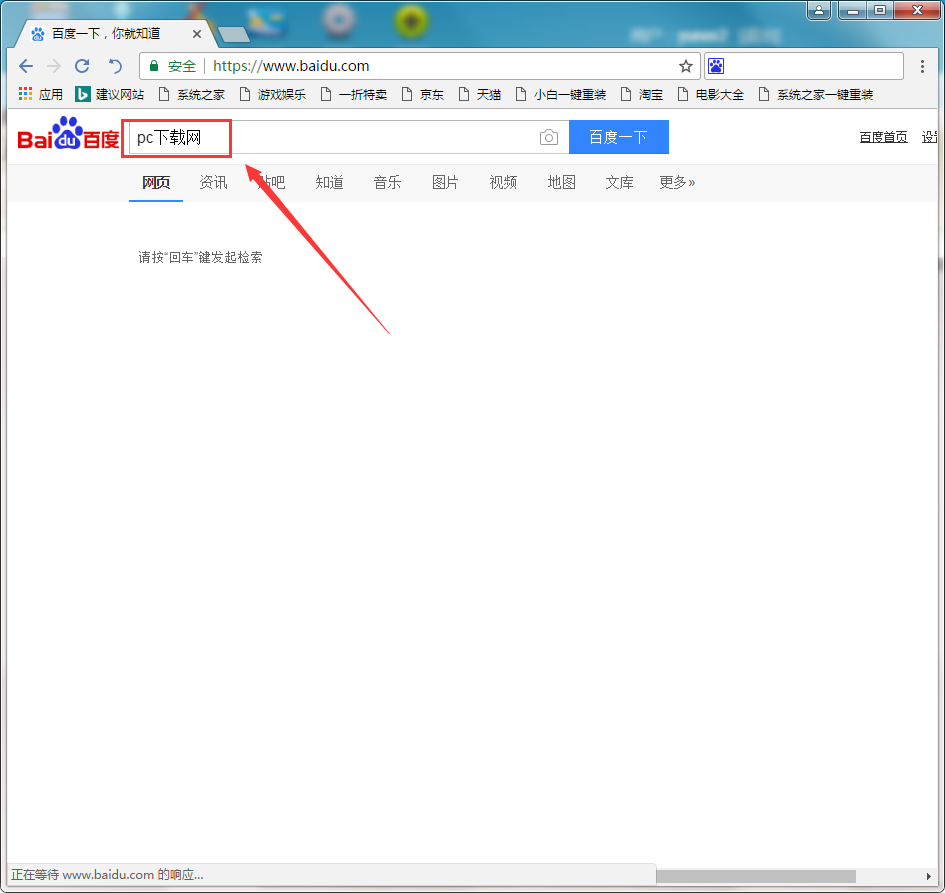Screen dimensions: 945x893
Task: Open the 系统之家一键重装 bookmark
Action: (x=815, y=95)
